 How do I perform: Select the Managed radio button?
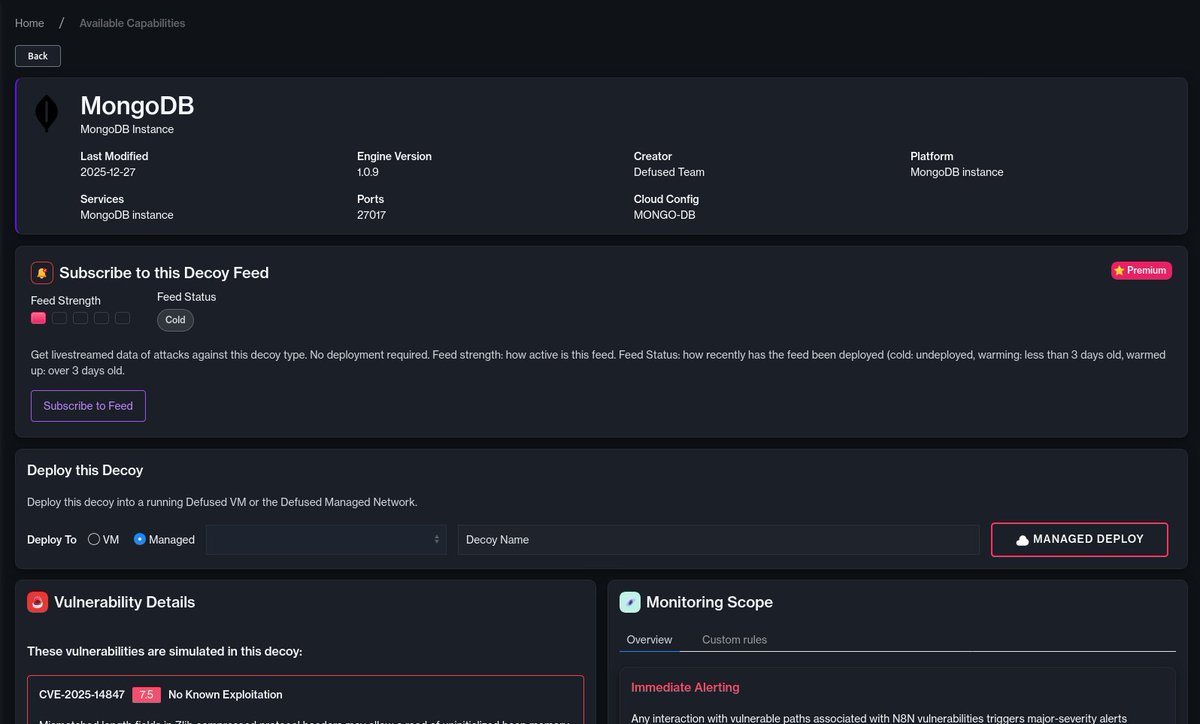[x=140, y=539]
